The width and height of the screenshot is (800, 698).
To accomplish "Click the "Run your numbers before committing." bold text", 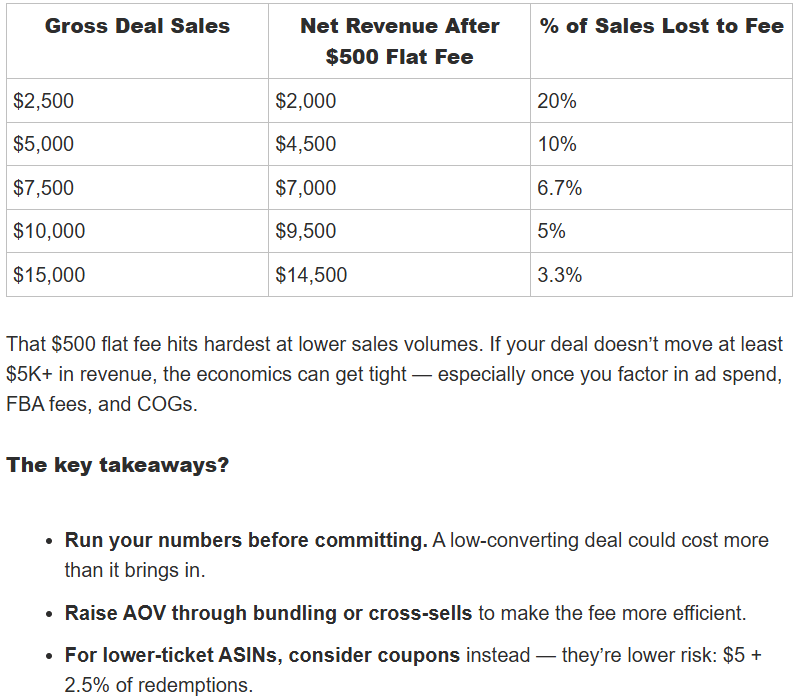I will tap(246, 540).
